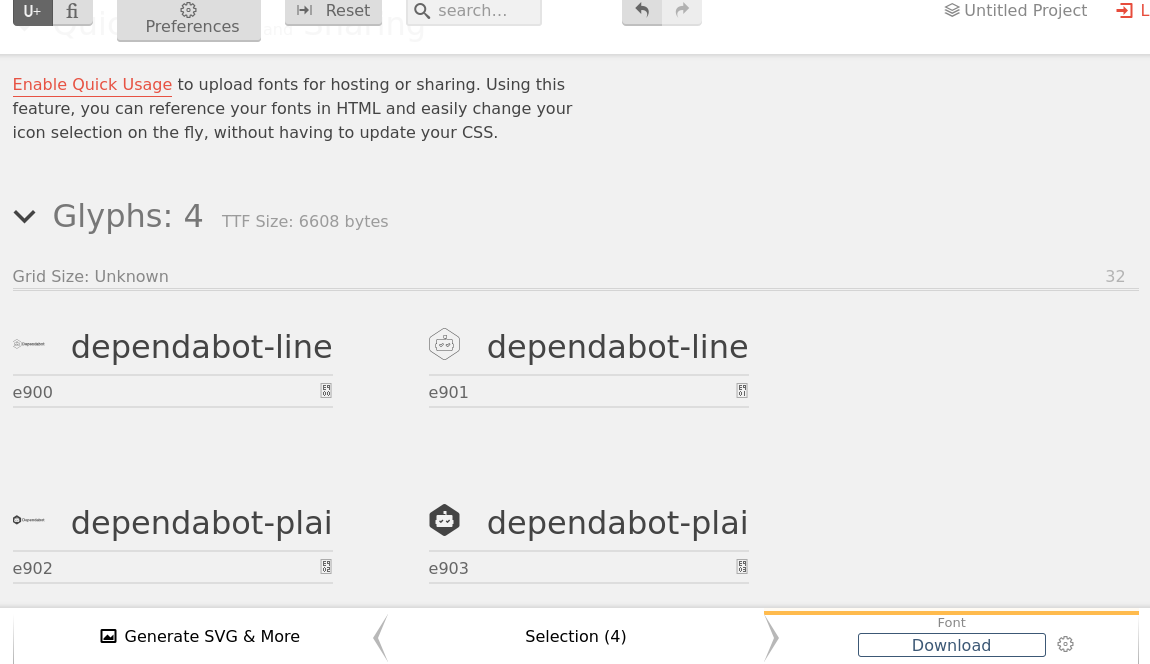Click the grid size value 32
The height and width of the screenshot is (664, 1150).
[1115, 277]
